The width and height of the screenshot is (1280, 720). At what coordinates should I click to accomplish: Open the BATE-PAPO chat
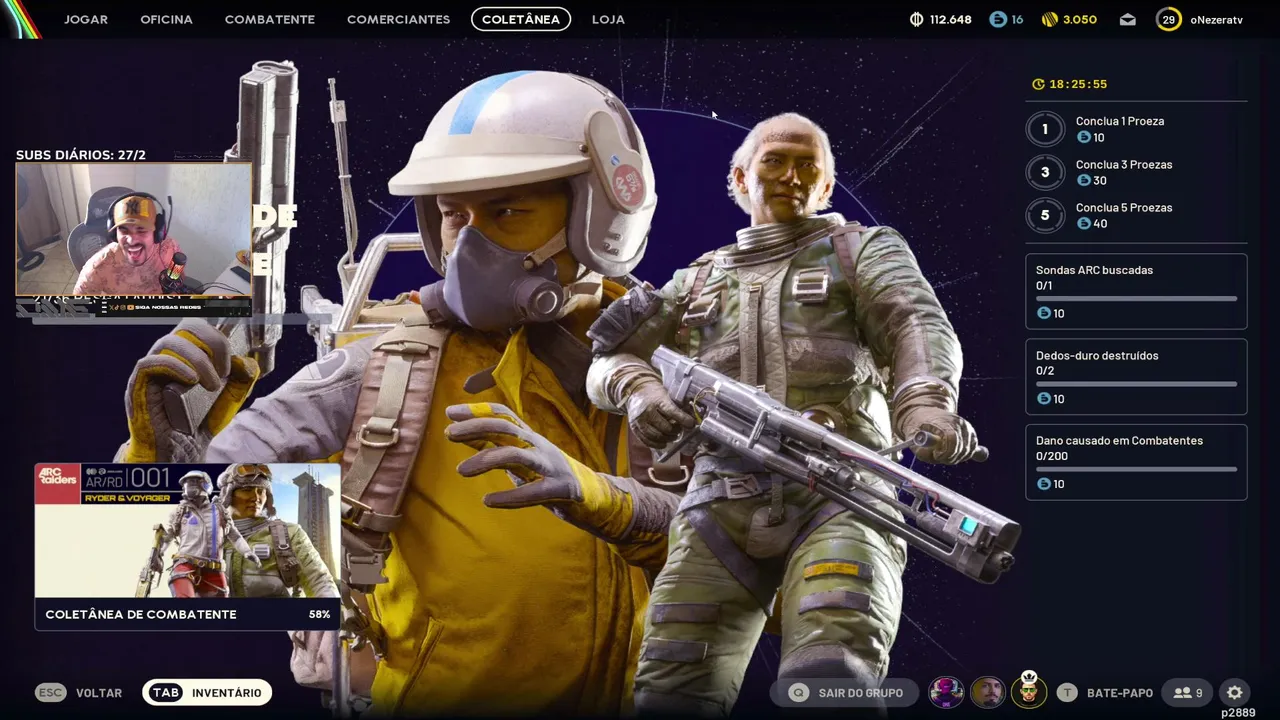coord(1120,692)
